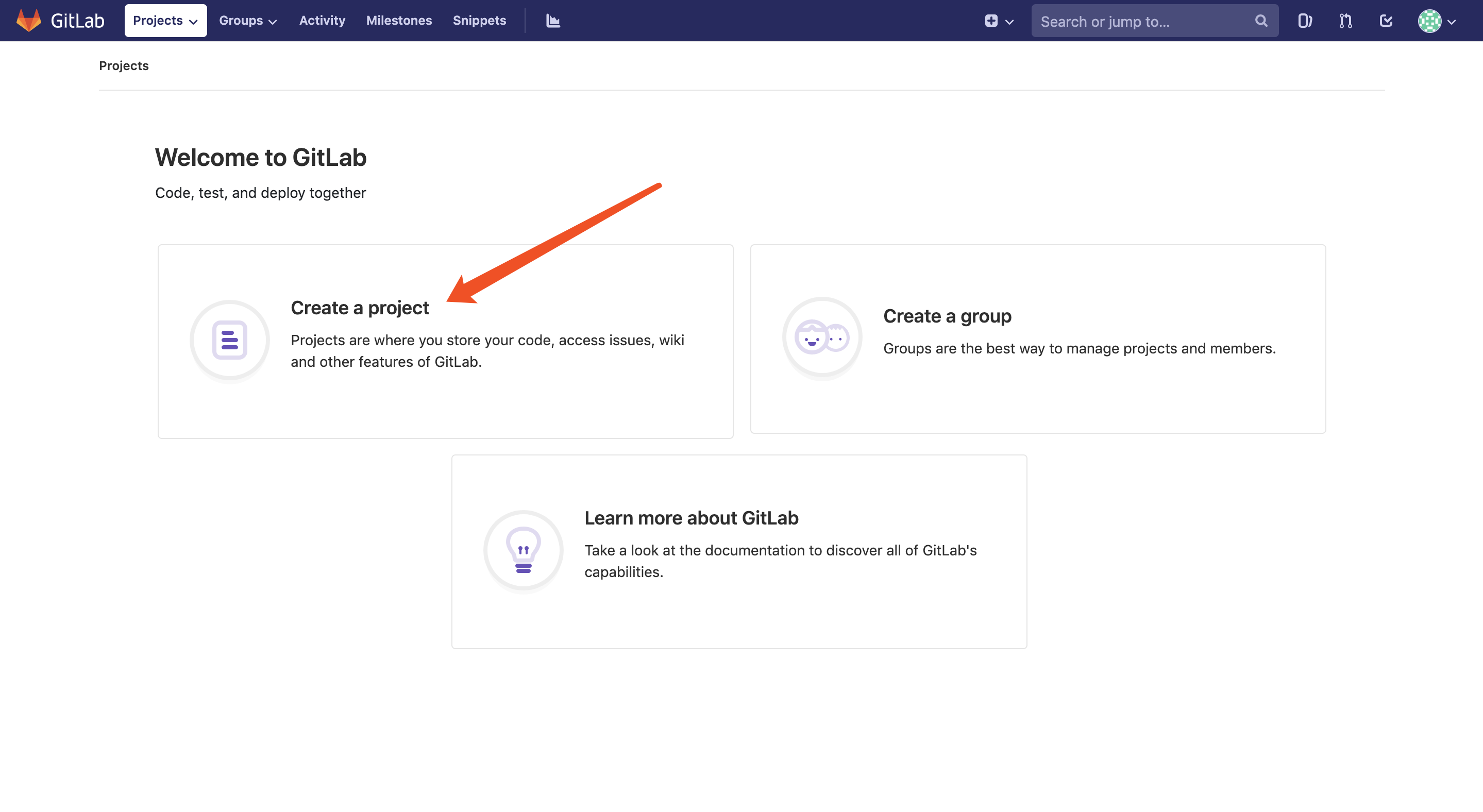The width and height of the screenshot is (1483, 812).
Task: Open Milestones in the navbar
Action: point(399,21)
